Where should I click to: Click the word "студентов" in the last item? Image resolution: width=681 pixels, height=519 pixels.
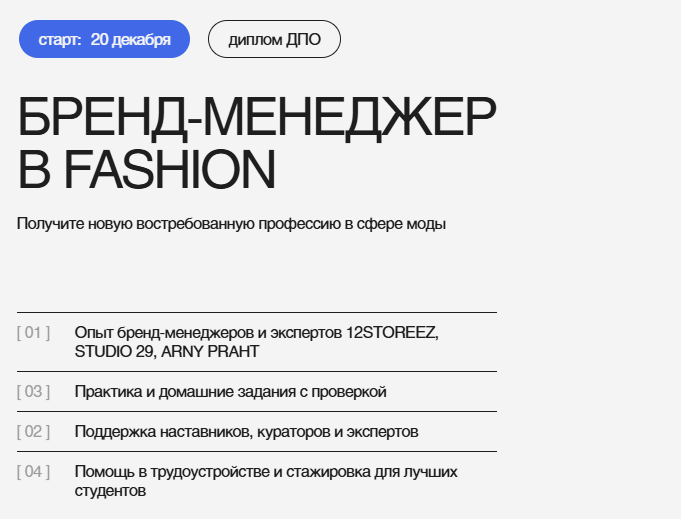[x=110, y=491]
